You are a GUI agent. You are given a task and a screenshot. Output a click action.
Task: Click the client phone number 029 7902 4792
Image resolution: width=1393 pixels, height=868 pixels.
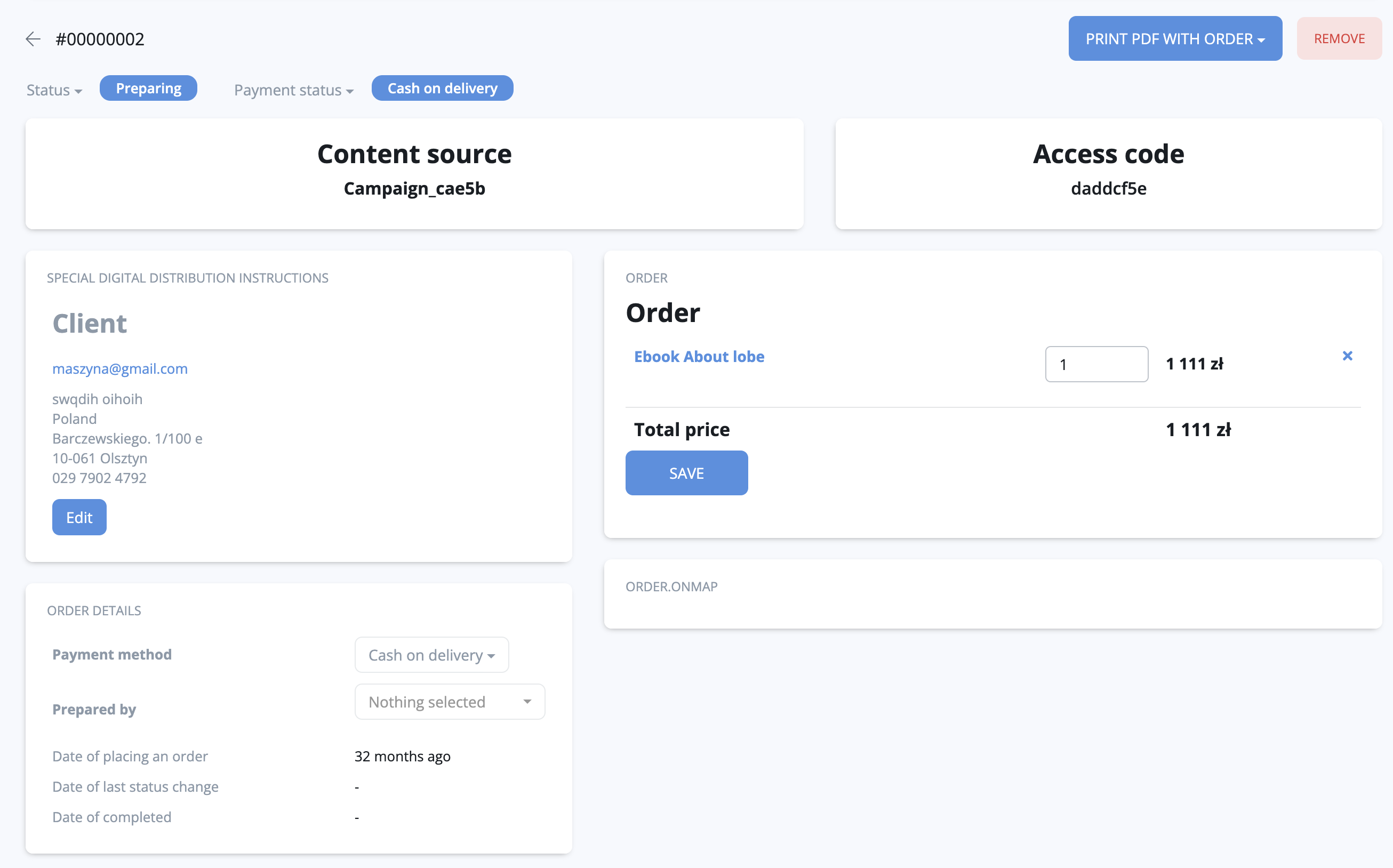(99, 478)
